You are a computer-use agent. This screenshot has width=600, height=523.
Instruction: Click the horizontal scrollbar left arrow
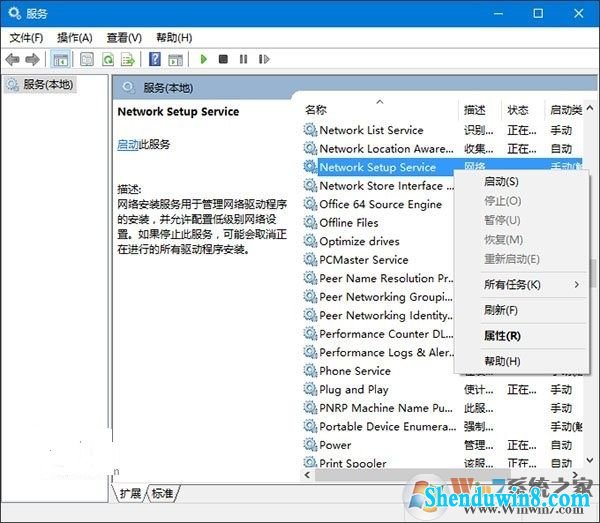307,475
